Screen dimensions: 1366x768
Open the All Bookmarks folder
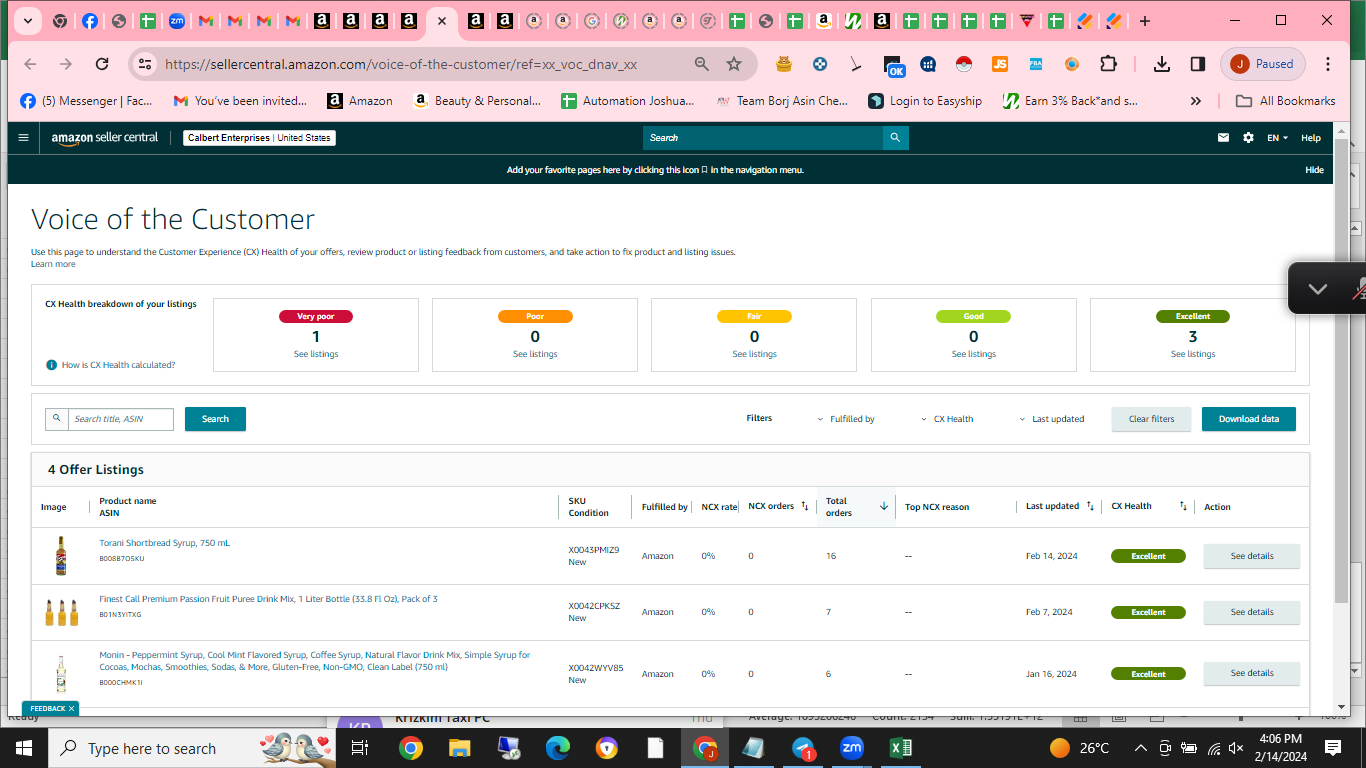click(x=1286, y=101)
